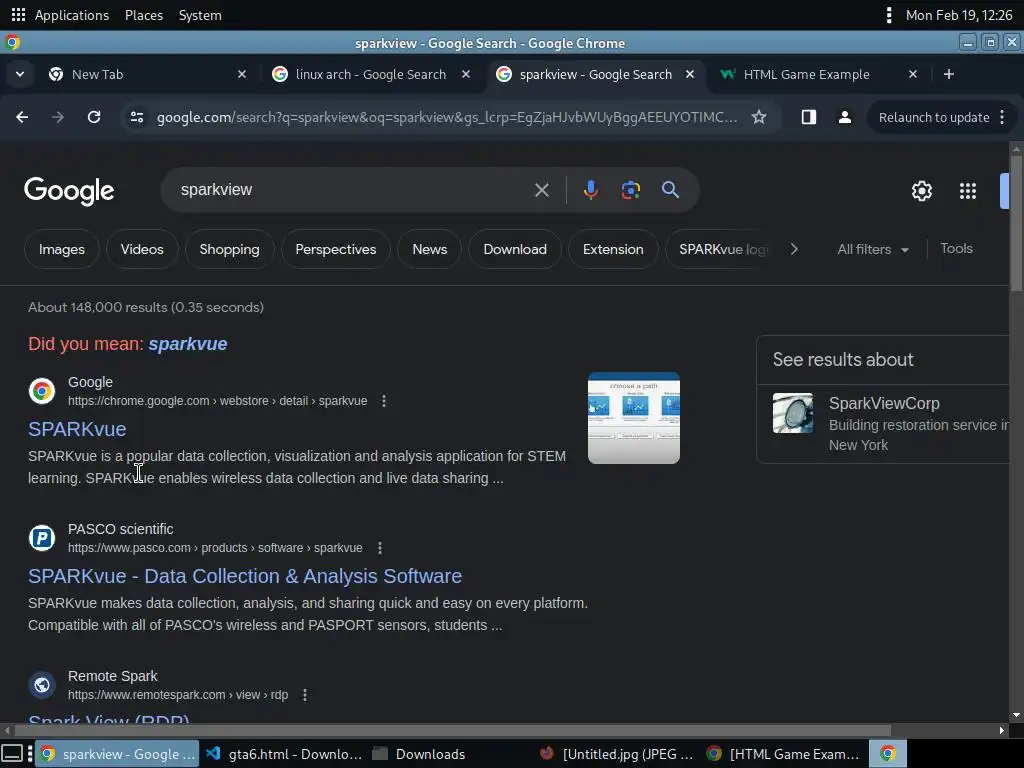Open the SPARKvue result thumbnail image
Viewport: 1024px width, 768px height.
(633, 418)
